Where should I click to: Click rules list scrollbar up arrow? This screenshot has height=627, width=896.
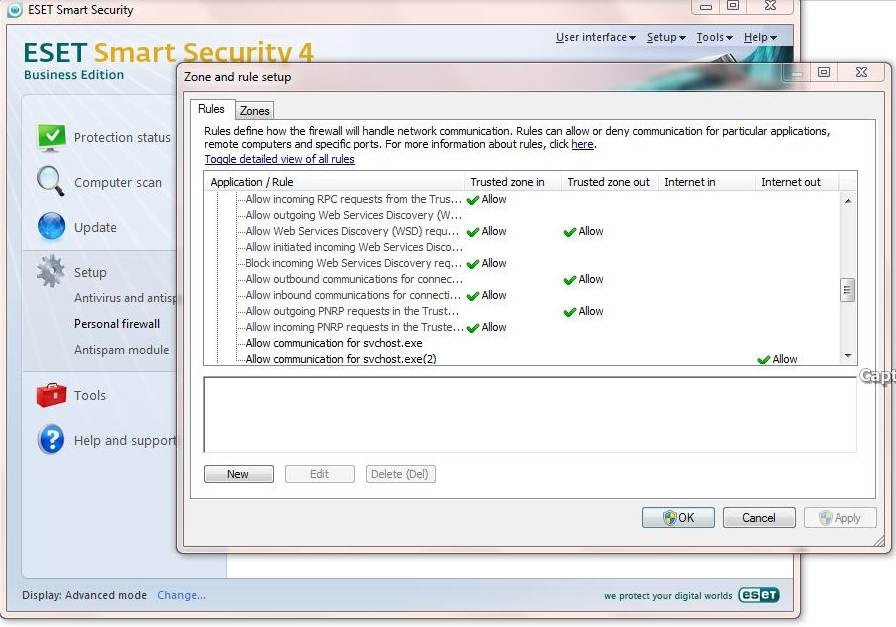click(x=848, y=201)
